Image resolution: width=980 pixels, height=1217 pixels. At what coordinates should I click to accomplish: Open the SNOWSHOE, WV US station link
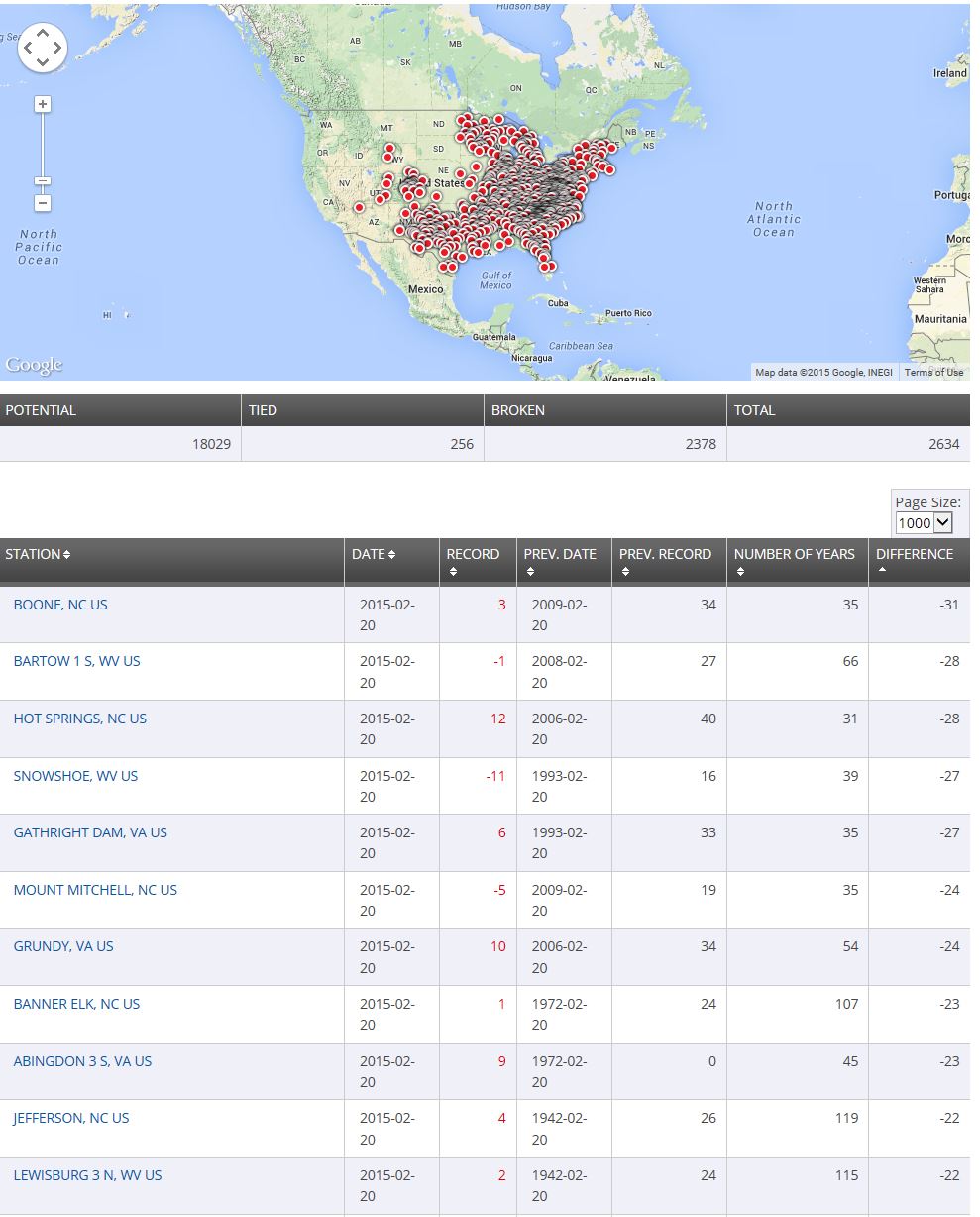coord(75,776)
